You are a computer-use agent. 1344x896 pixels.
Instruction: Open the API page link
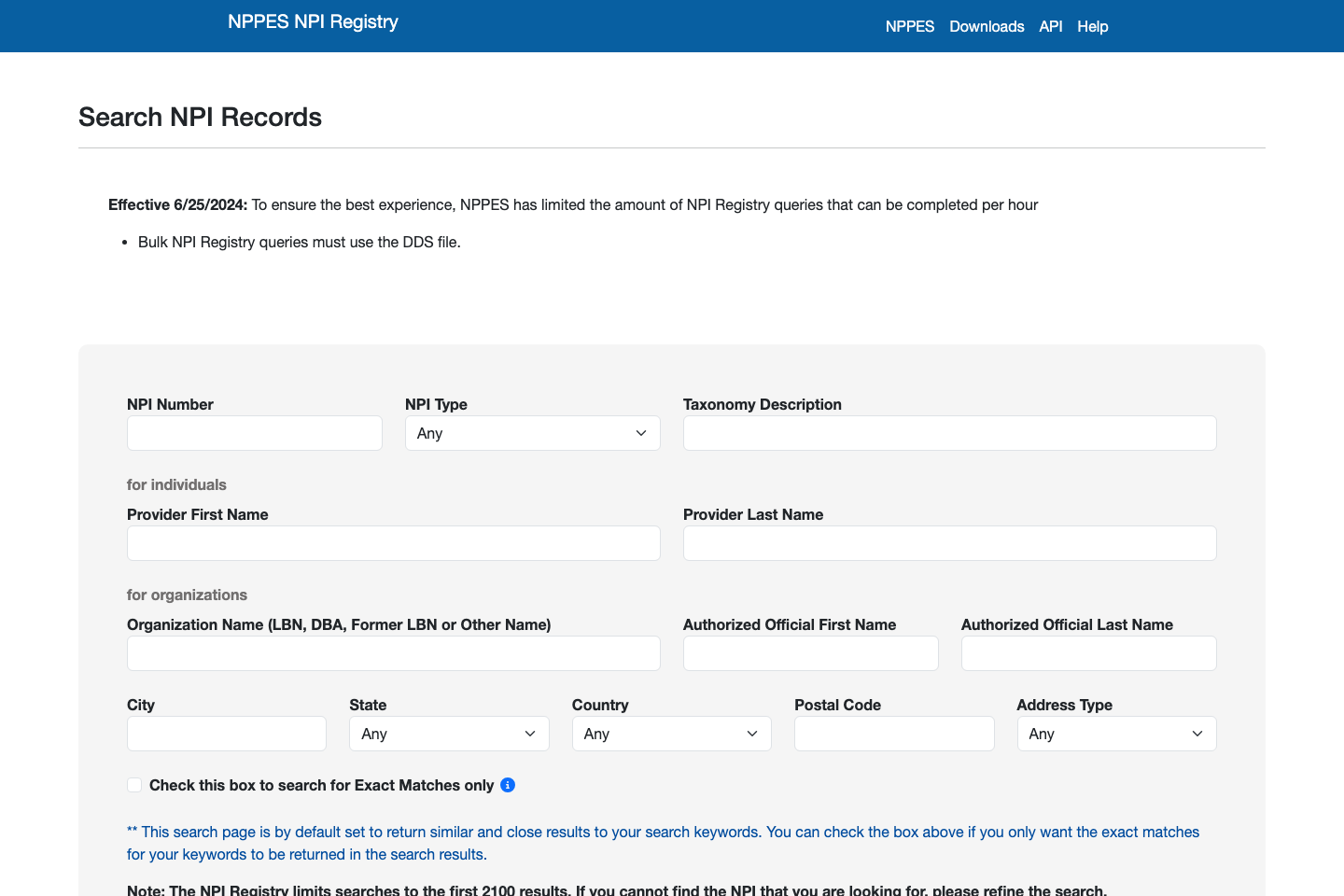tap(1050, 26)
